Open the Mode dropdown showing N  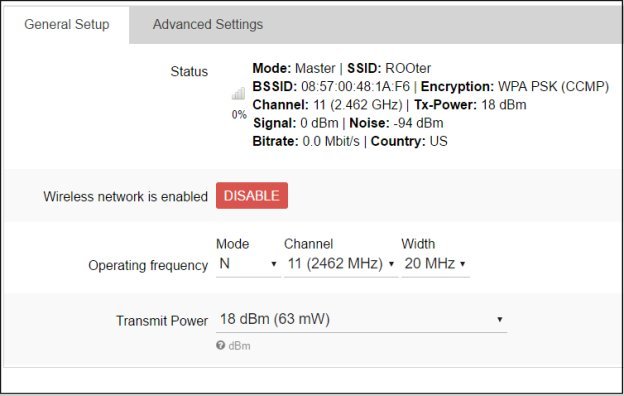coord(248,264)
